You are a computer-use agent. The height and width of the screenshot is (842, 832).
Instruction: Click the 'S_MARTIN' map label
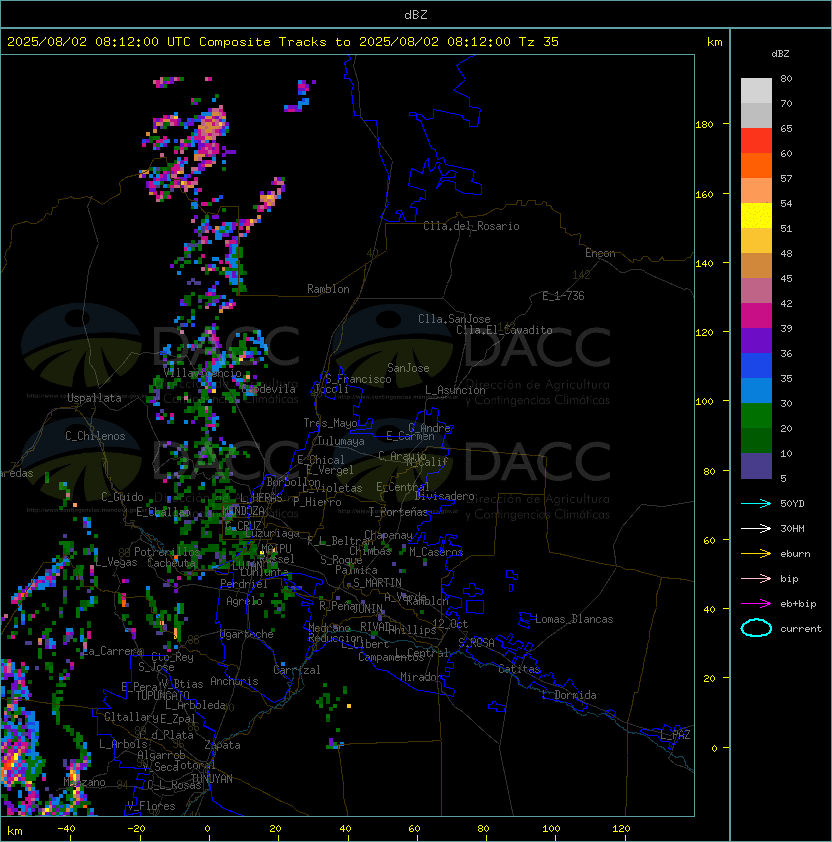point(377,583)
